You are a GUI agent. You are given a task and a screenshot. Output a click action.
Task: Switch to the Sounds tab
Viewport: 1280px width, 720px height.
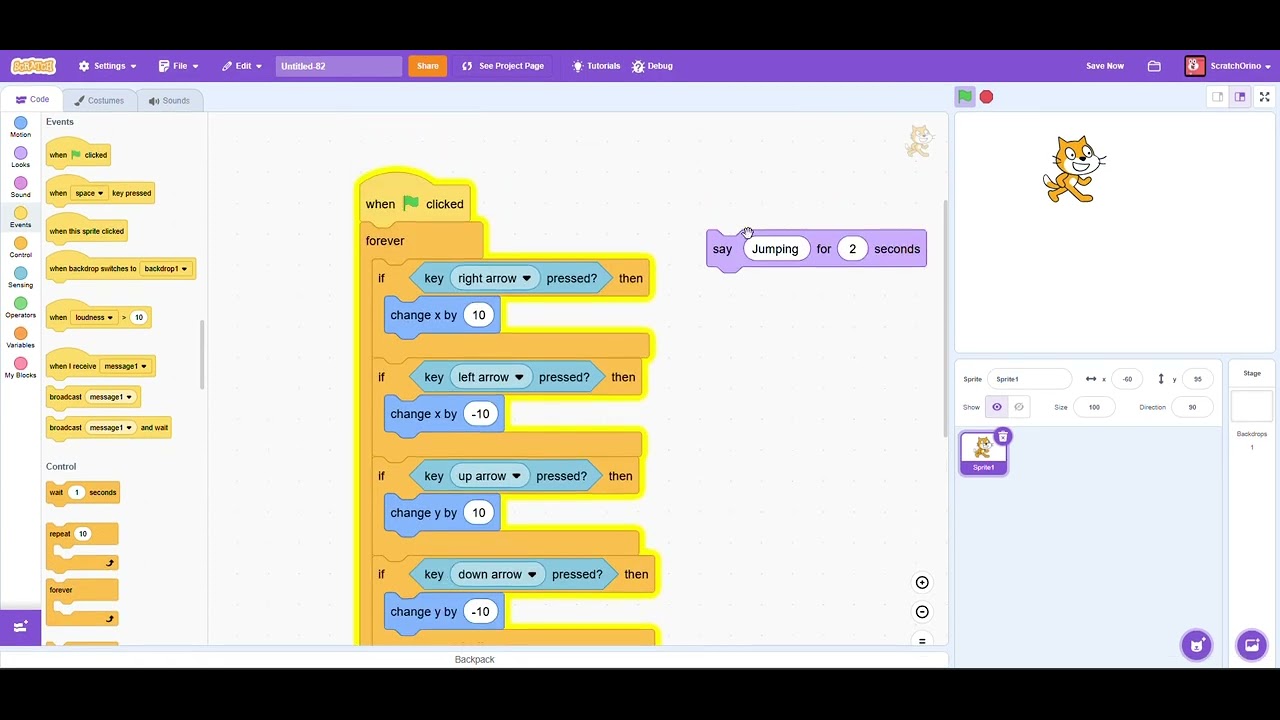[169, 100]
